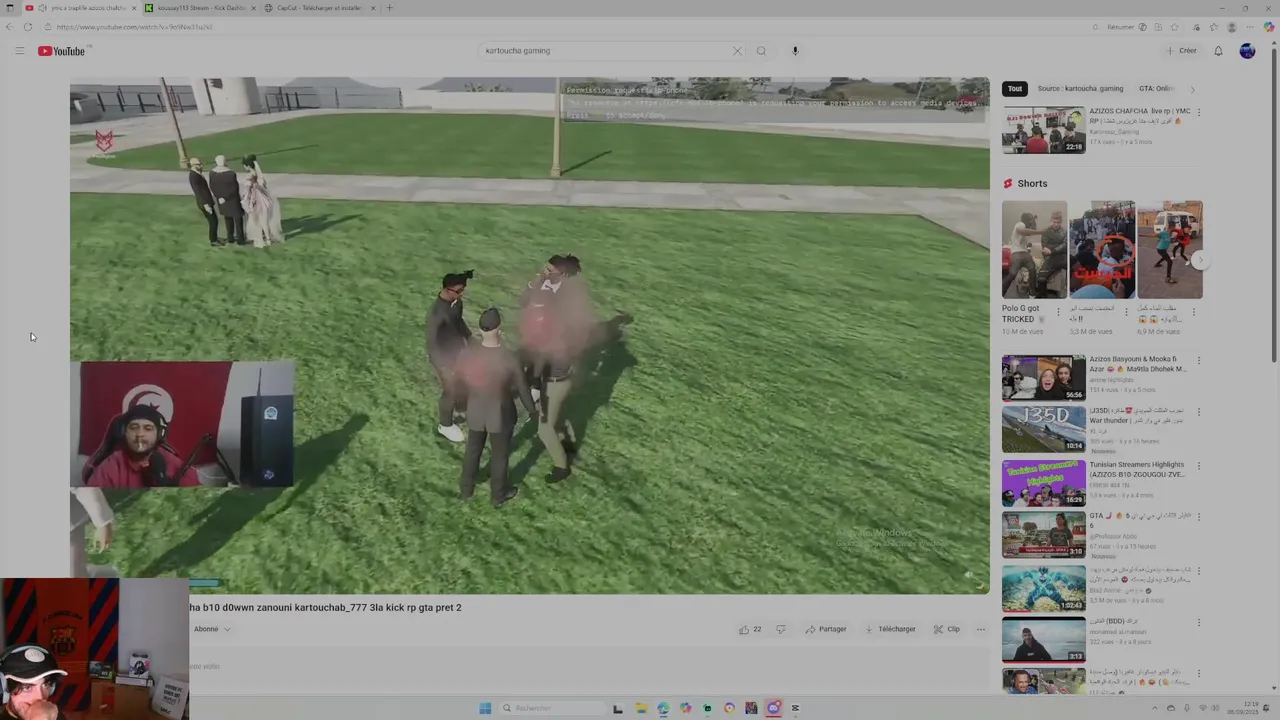
Task: Open the YouTube hamburger guide menu
Action: (x=19, y=51)
